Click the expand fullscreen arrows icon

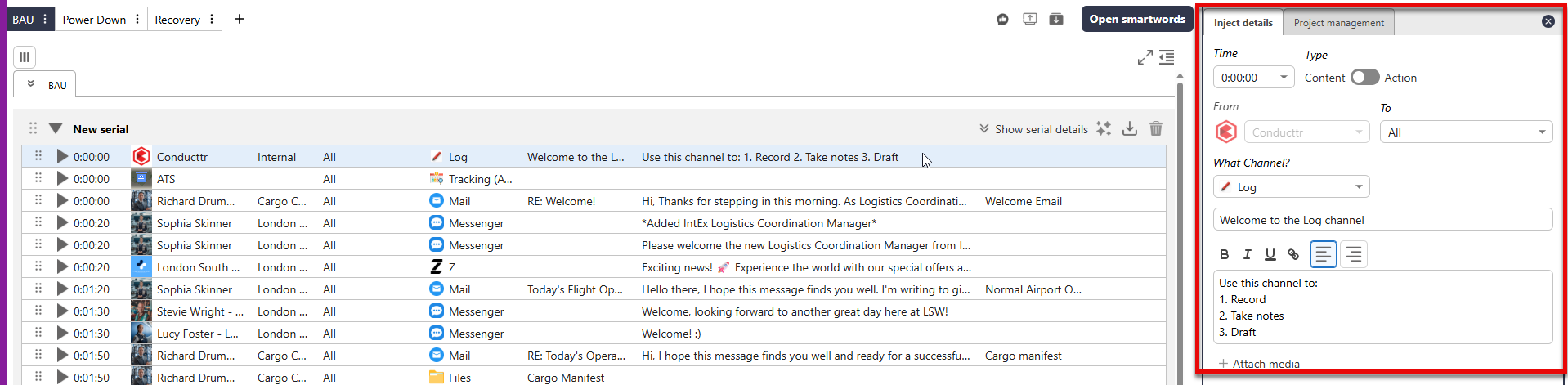click(1145, 57)
